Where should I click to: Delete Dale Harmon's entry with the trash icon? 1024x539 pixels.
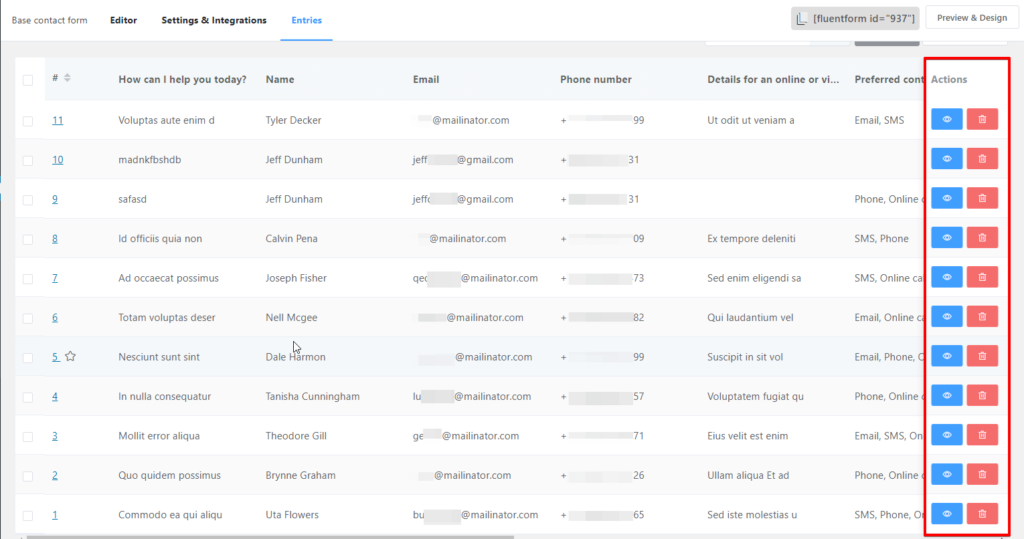pyautogui.click(x=982, y=356)
